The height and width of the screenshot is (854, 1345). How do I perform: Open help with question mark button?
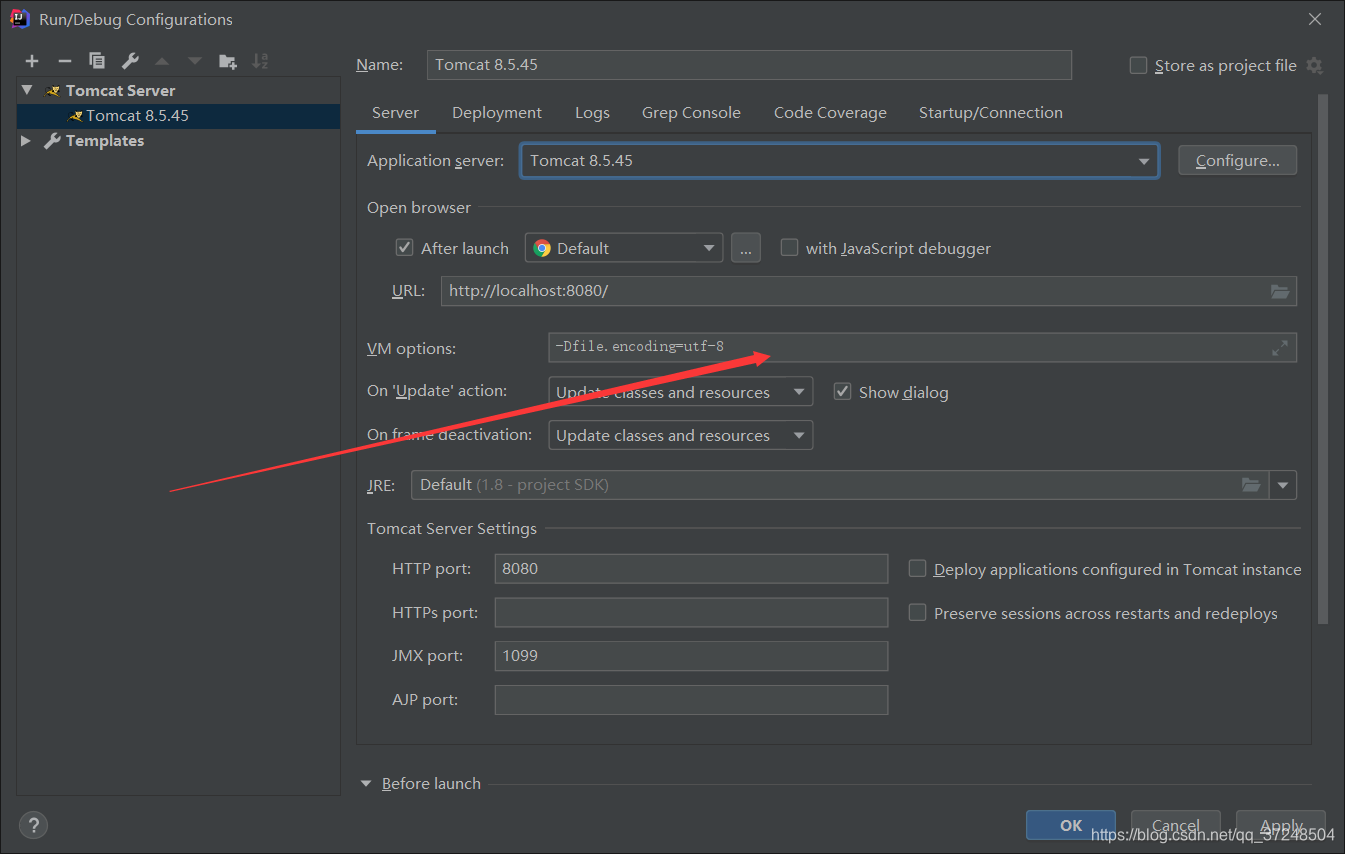(x=33, y=825)
